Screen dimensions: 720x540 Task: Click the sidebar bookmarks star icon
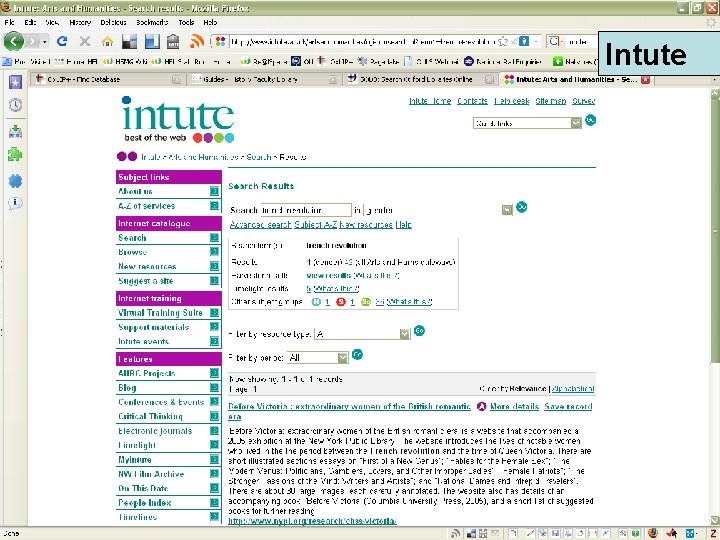tap(15, 82)
